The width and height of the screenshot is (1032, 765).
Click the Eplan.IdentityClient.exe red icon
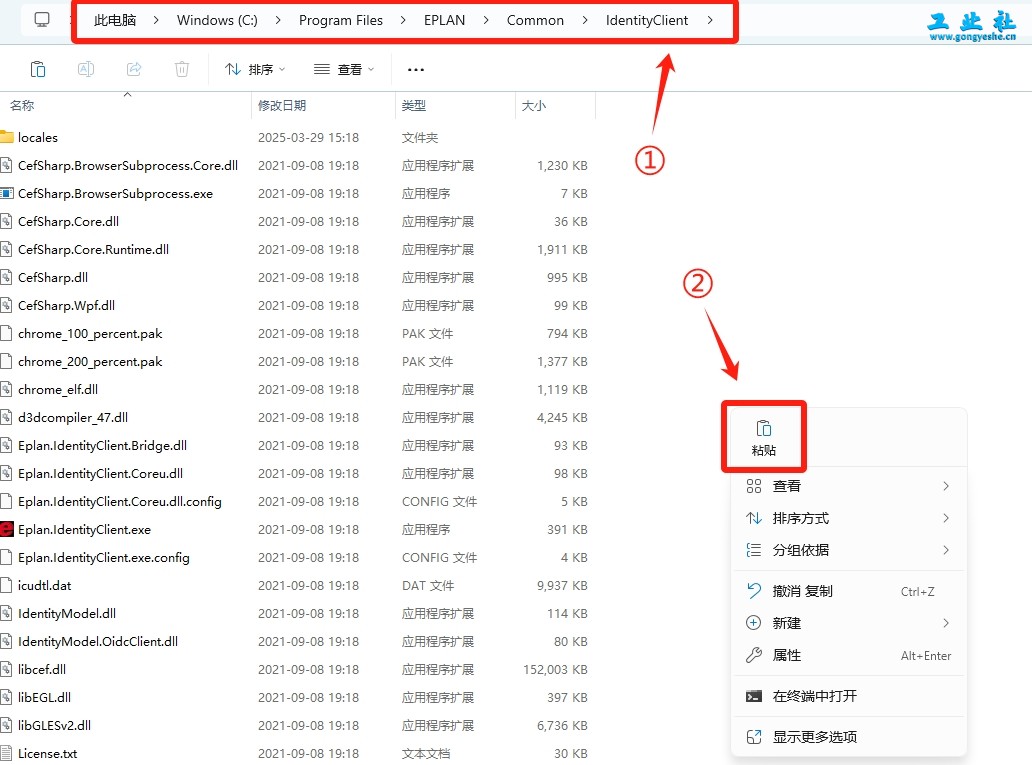point(7,529)
